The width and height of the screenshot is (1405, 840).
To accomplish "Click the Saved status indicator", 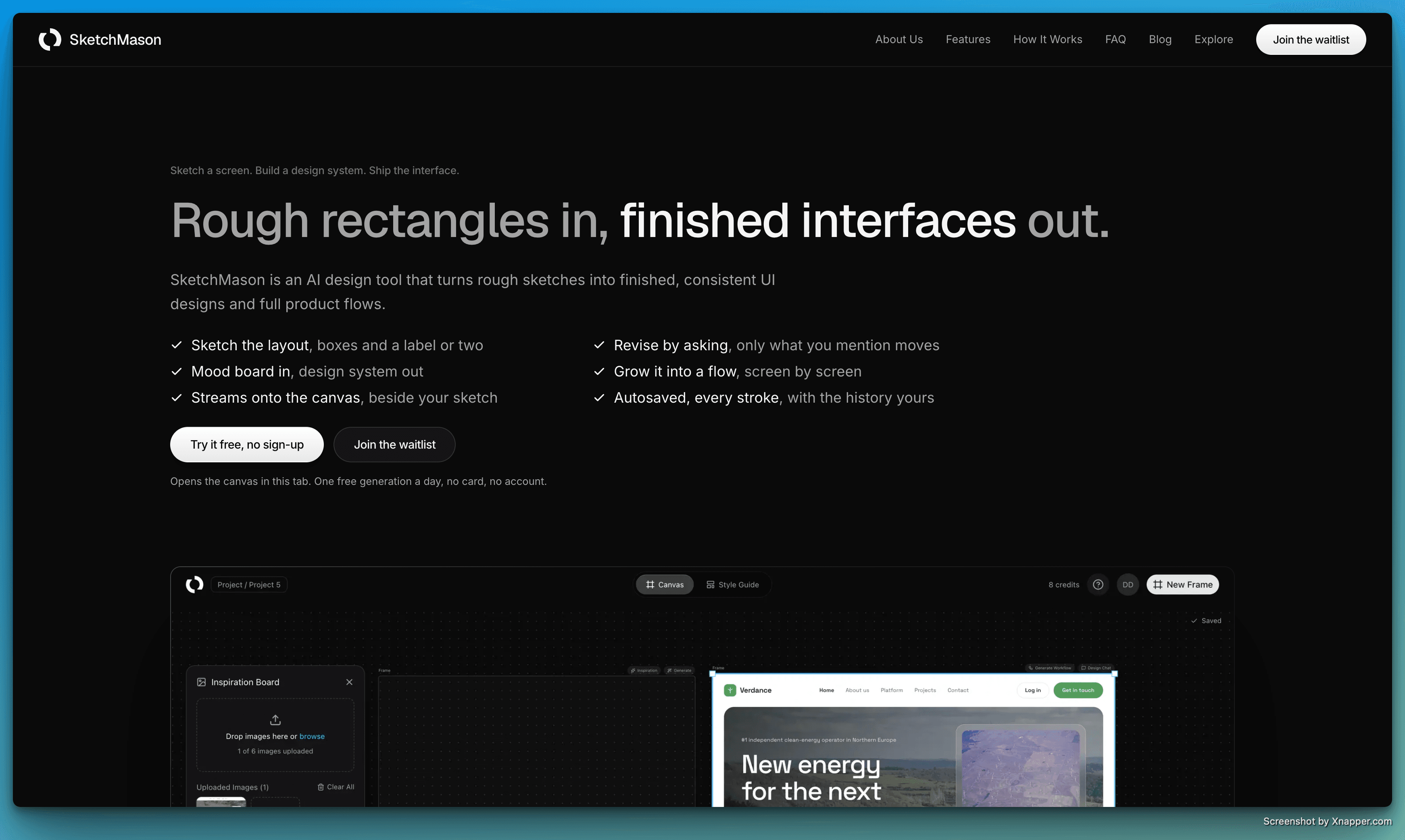I will (1206, 620).
